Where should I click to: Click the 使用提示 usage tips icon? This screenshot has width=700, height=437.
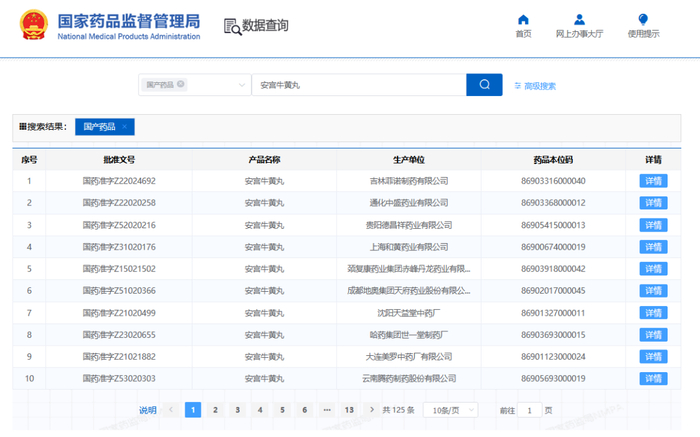[x=643, y=20]
